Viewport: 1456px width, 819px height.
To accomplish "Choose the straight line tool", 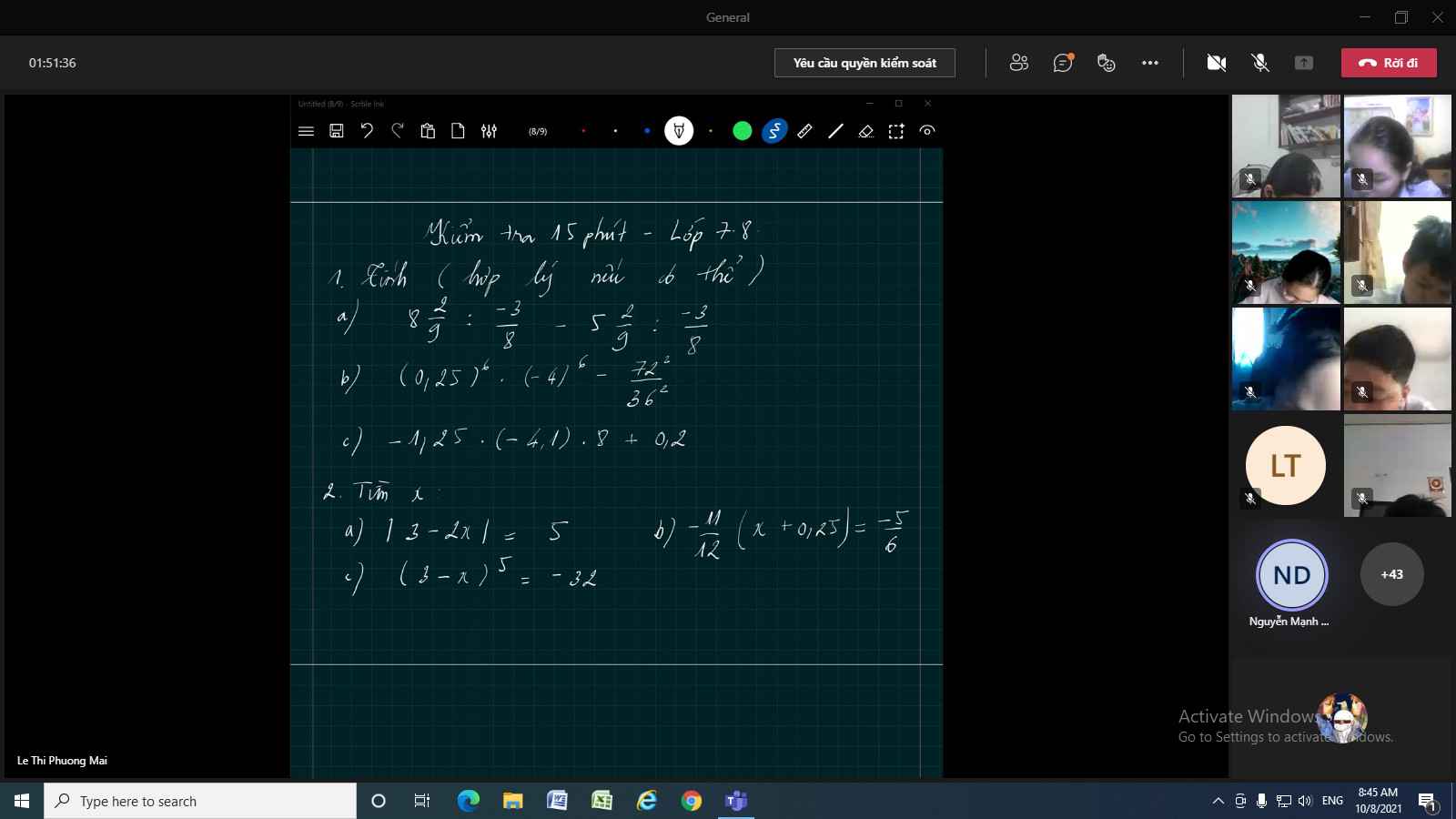I will click(835, 131).
